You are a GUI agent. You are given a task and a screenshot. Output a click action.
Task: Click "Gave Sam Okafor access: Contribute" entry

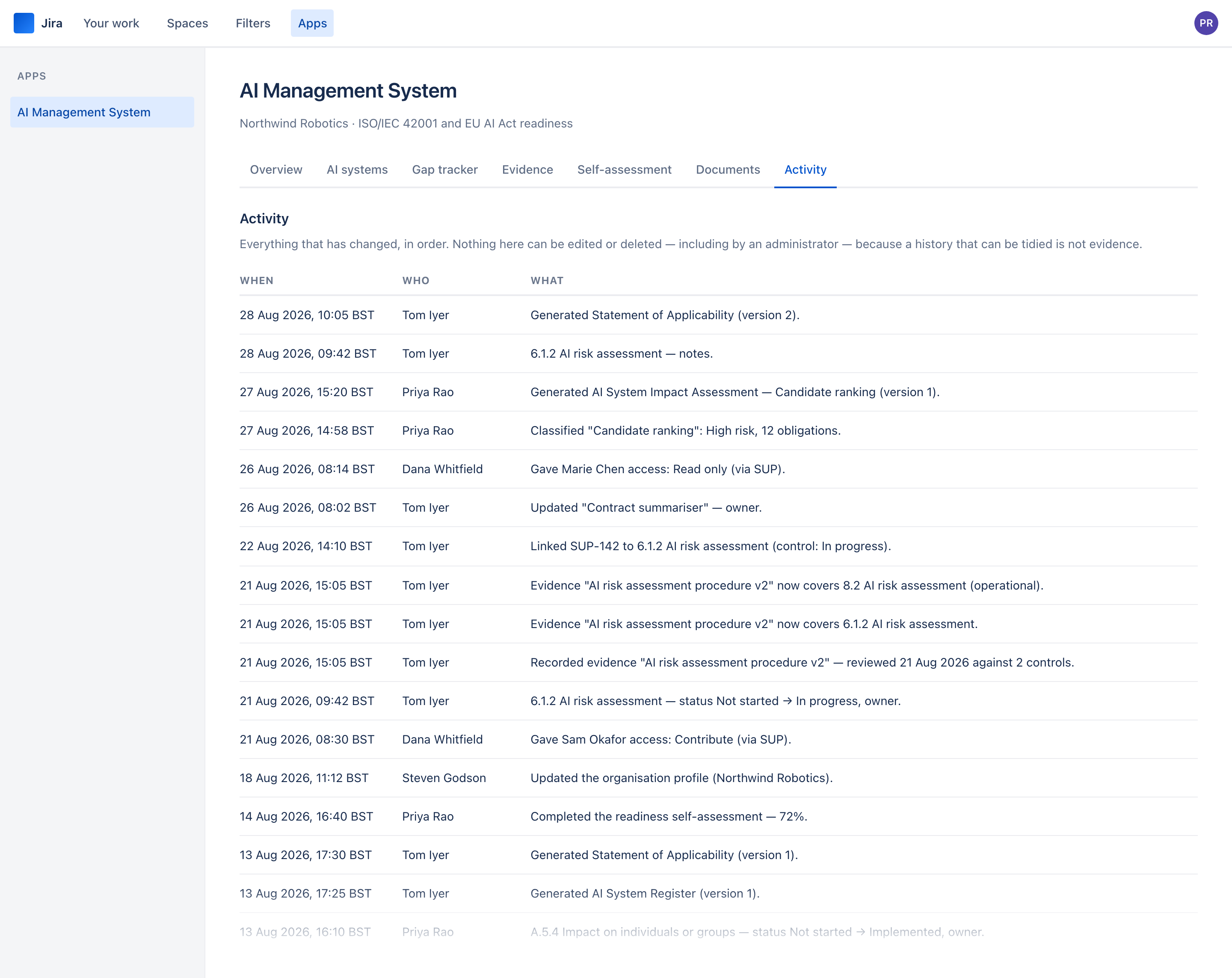pos(661,740)
